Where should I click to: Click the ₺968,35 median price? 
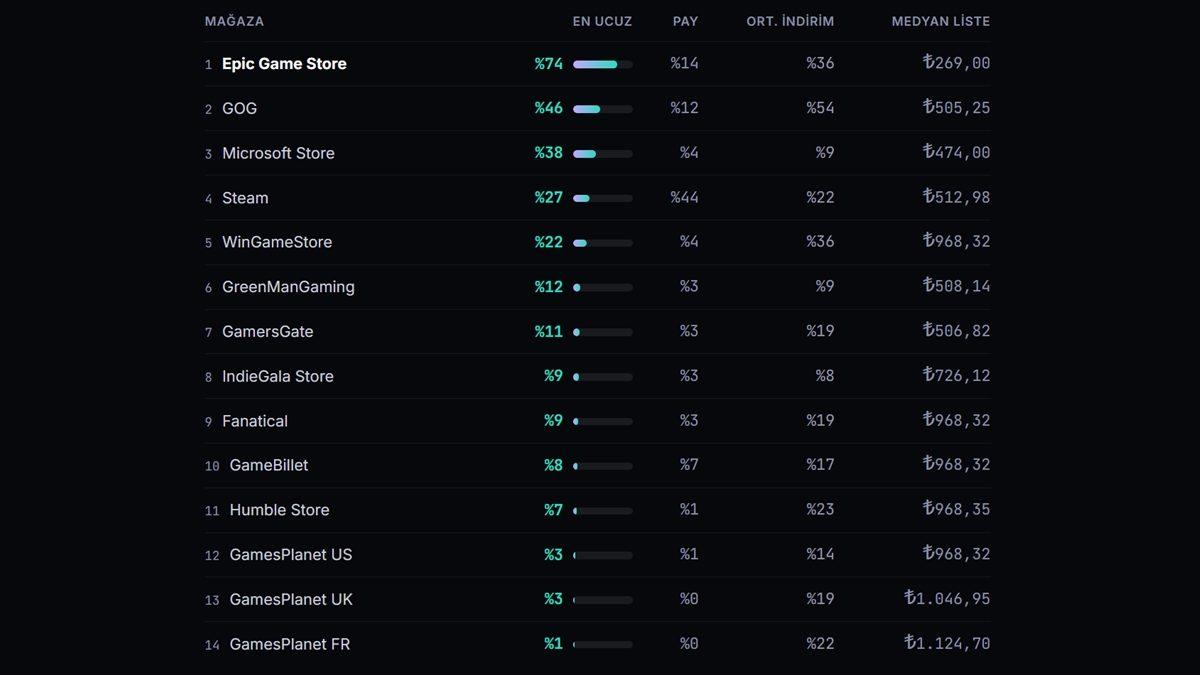click(957, 509)
